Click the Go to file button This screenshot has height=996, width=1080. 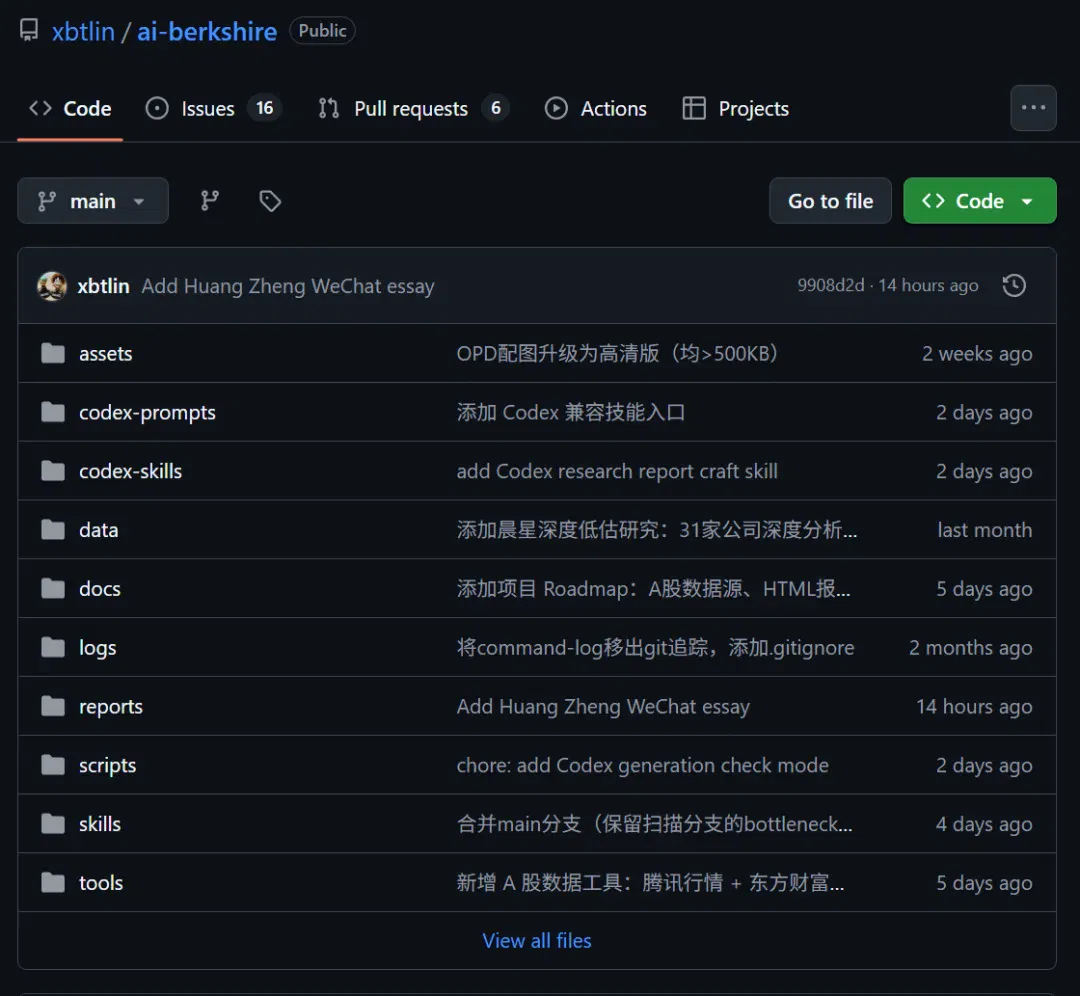pos(830,200)
